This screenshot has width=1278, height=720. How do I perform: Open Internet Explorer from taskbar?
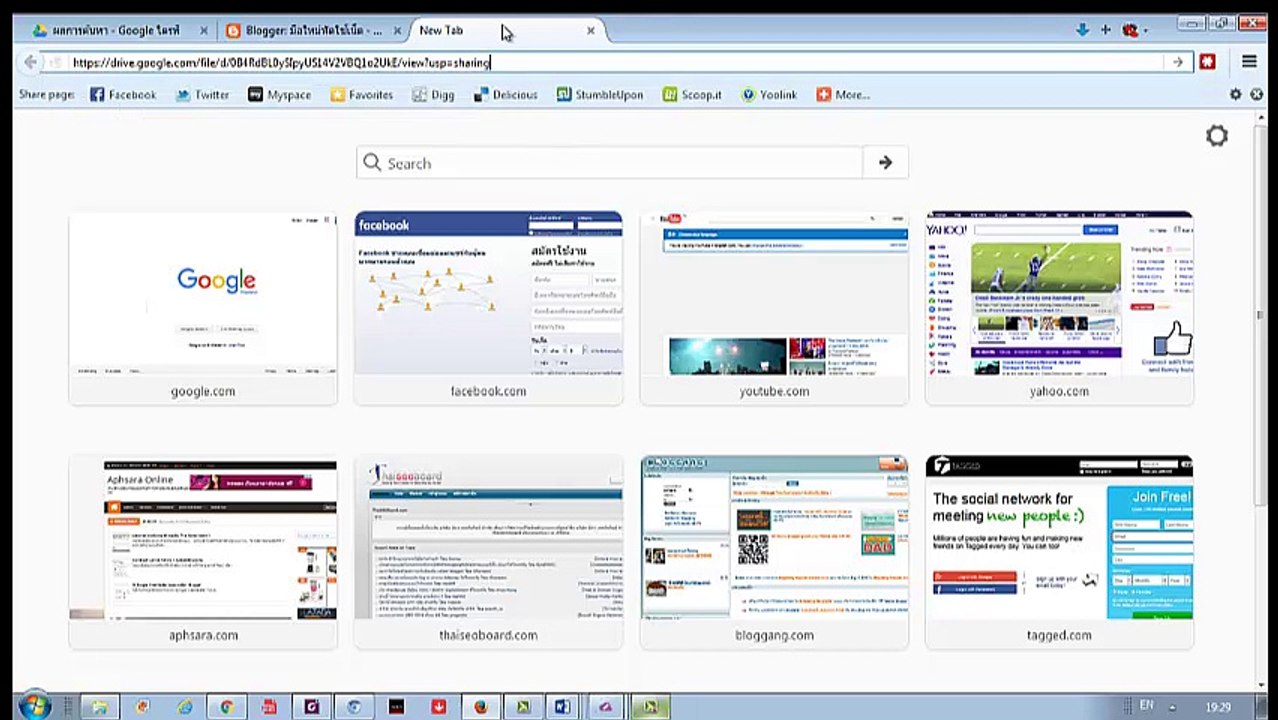[x=184, y=707]
